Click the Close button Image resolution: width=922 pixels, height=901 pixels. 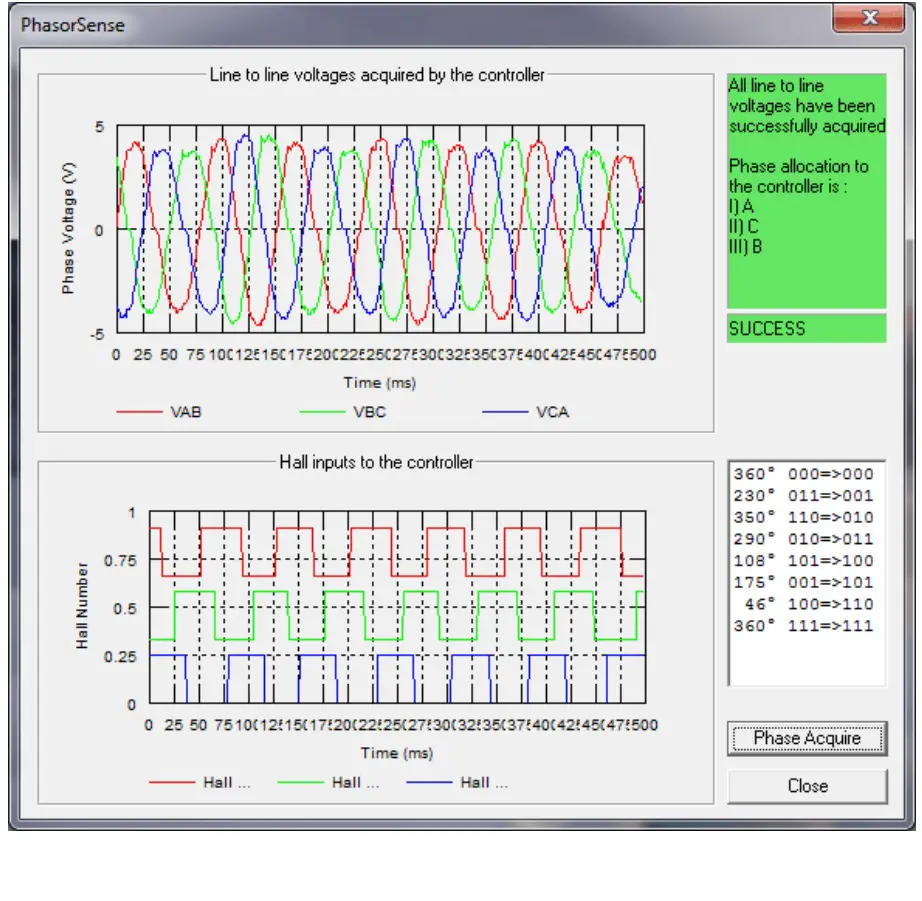pos(805,785)
